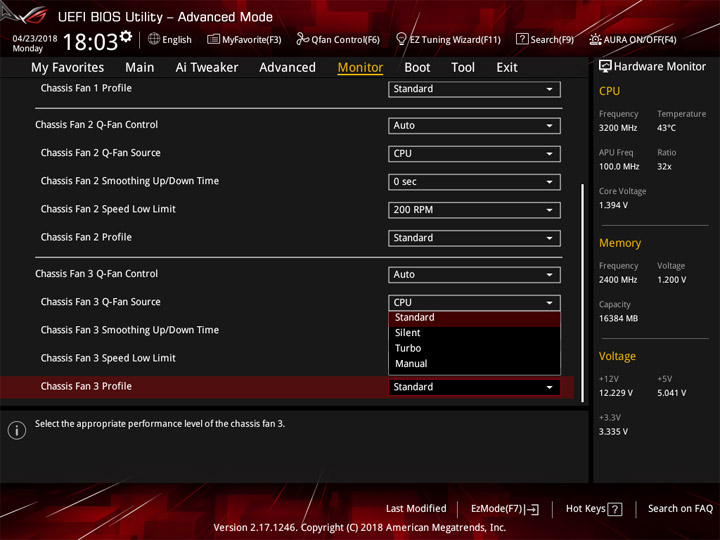Click the Search question mark icon
This screenshot has width=720, height=540.
(522, 39)
